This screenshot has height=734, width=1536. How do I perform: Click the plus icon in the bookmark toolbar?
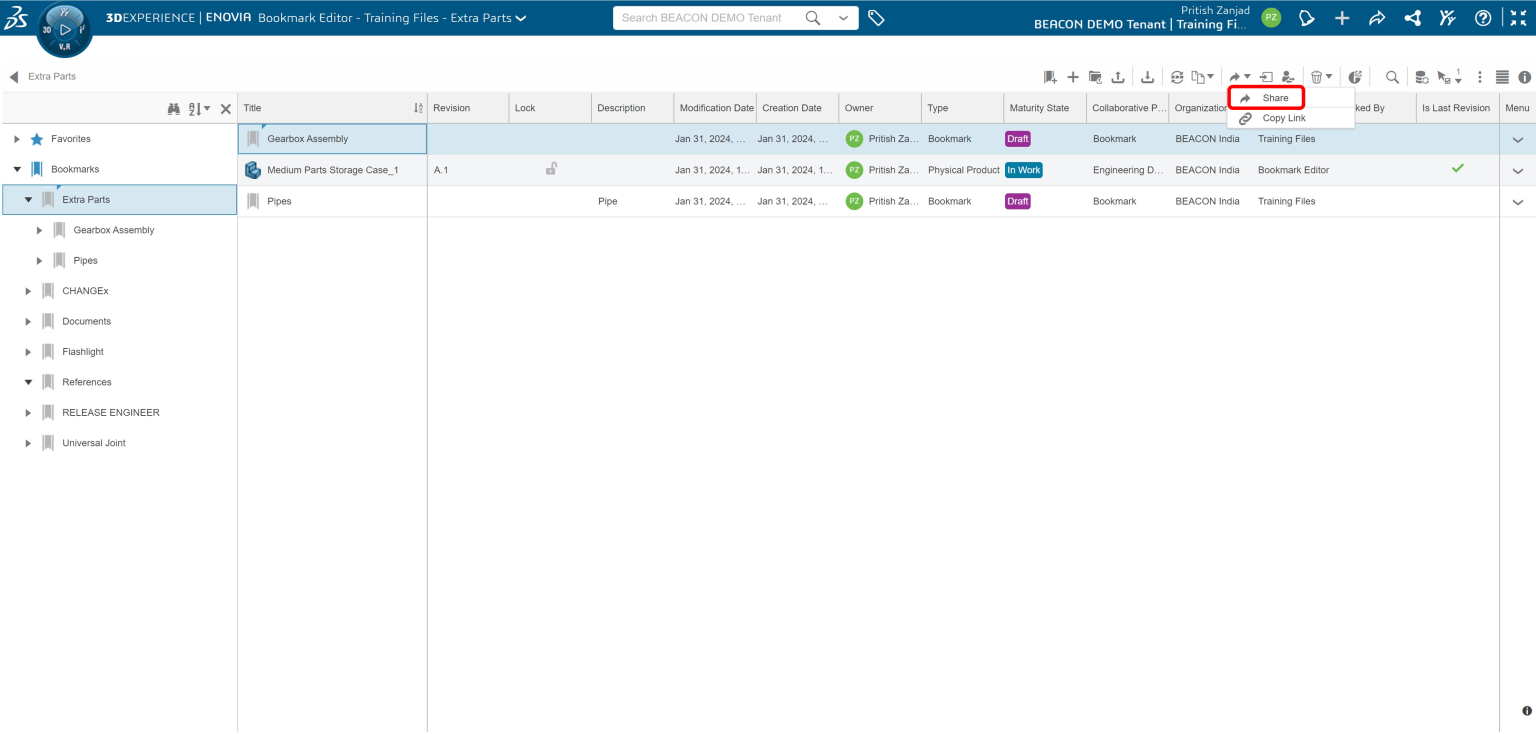[x=1073, y=77]
